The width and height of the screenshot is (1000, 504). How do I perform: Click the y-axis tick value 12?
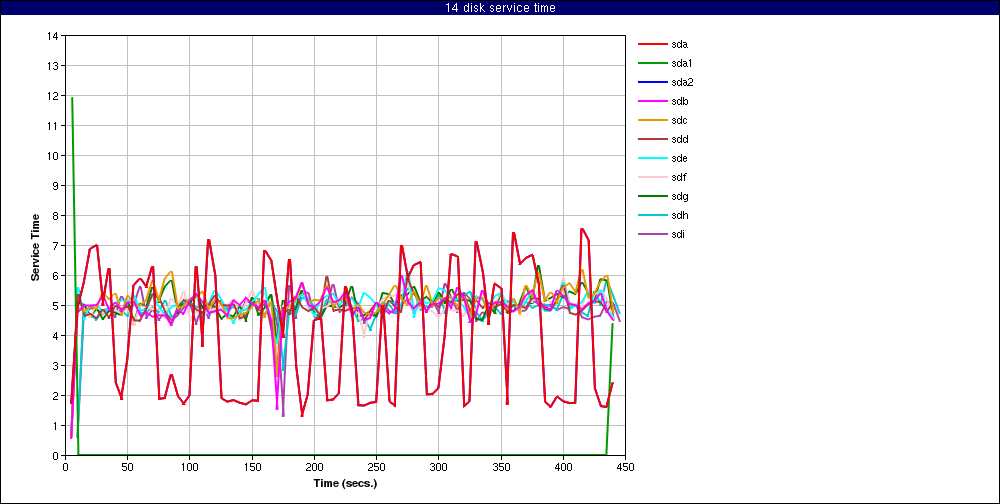53,96
